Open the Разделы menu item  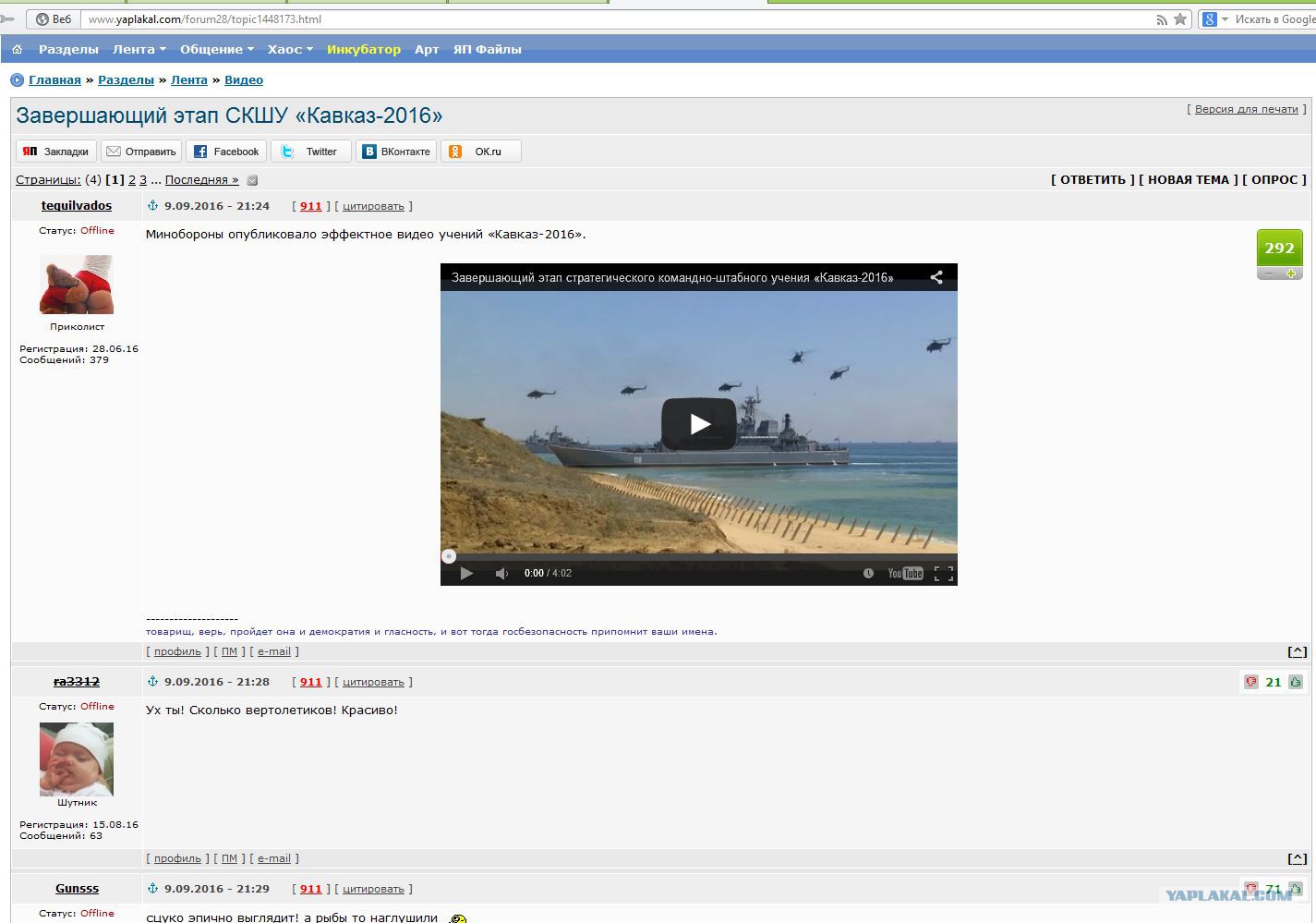coord(68,49)
